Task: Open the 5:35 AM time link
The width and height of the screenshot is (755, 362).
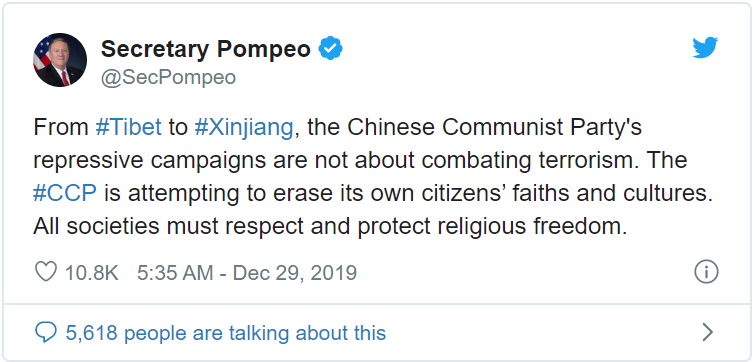Action: pos(175,273)
